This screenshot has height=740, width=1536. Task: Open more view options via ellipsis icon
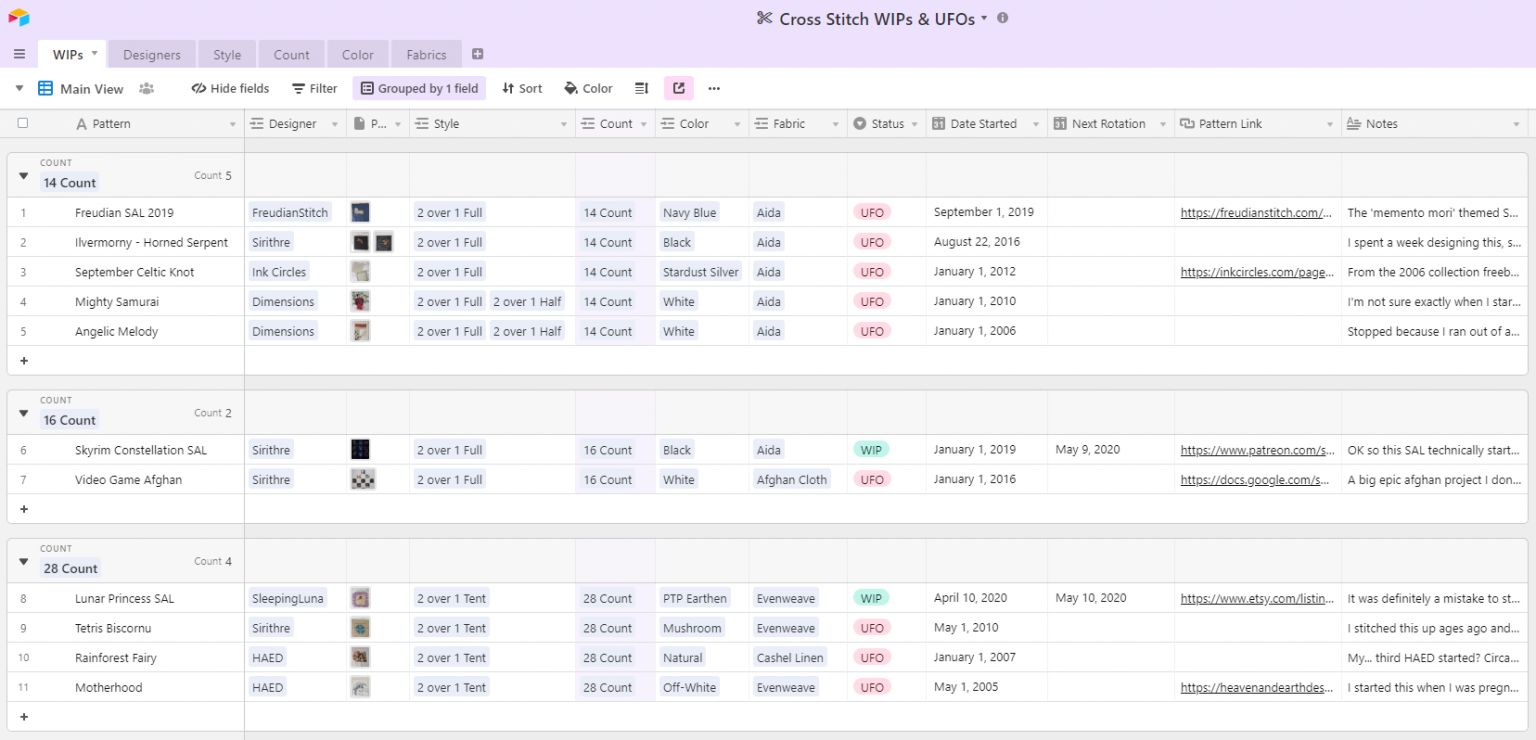coord(713,88)
